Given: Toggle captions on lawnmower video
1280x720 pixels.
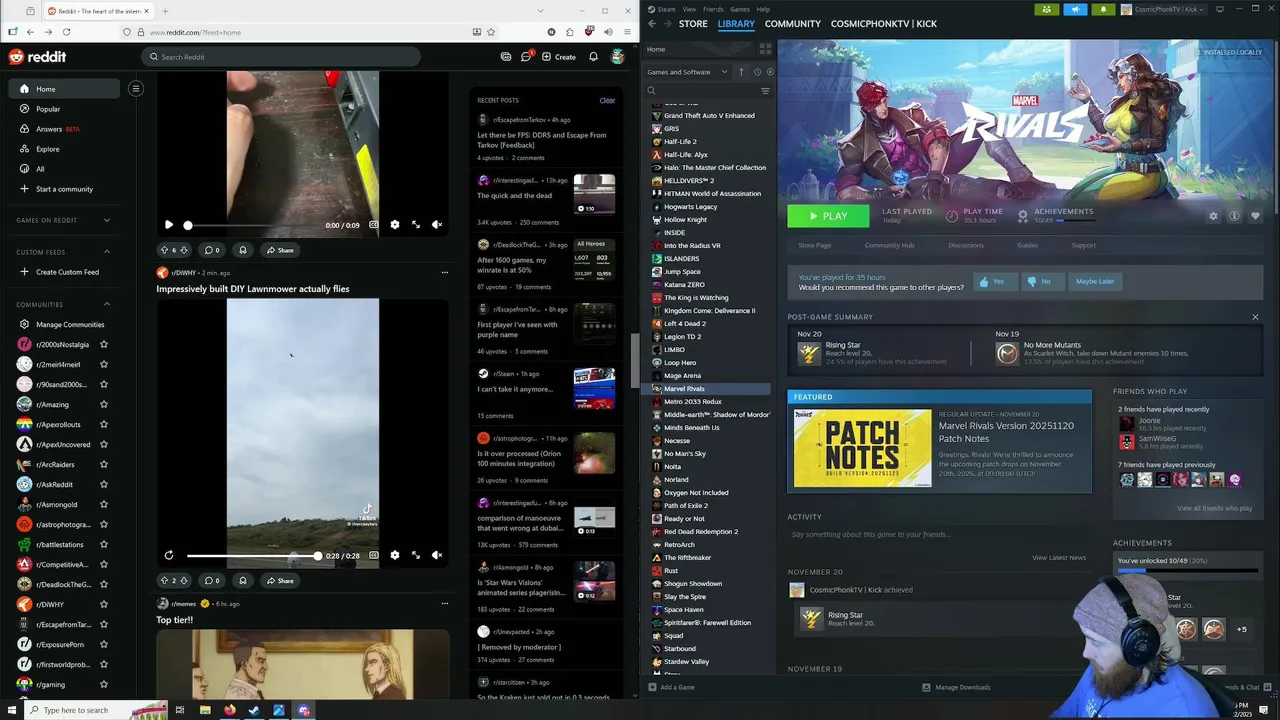Looking at the screenshot, I should (374, 555).
